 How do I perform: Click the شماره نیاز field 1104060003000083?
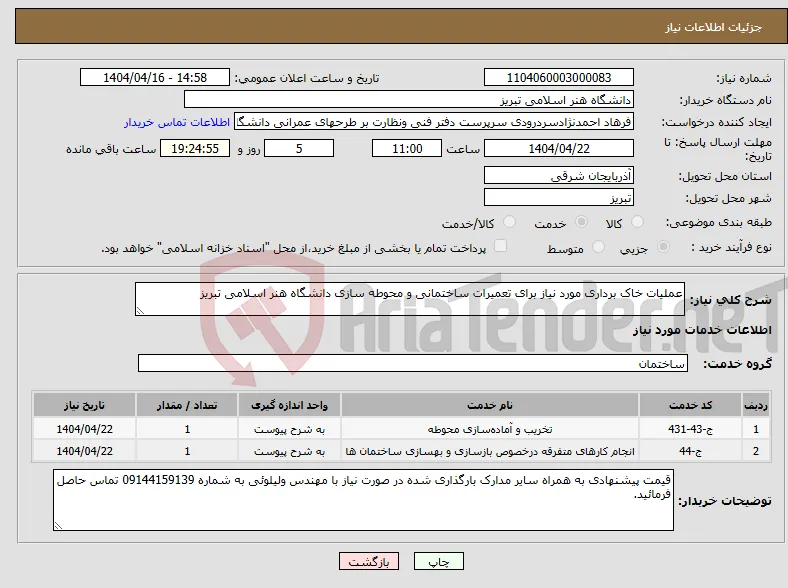tap(559, 77)
